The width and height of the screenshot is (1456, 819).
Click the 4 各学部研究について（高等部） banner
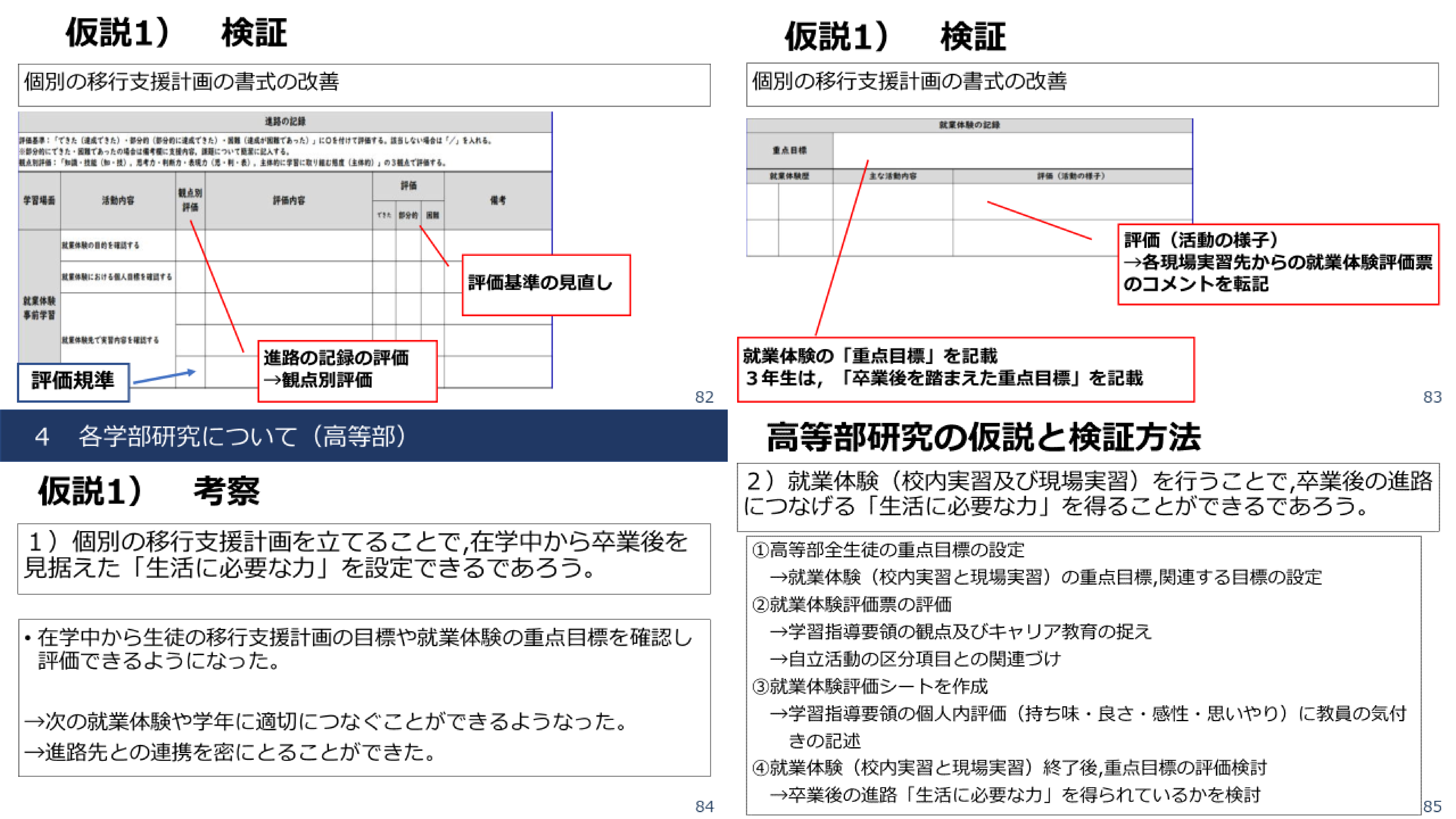point(364,436)
